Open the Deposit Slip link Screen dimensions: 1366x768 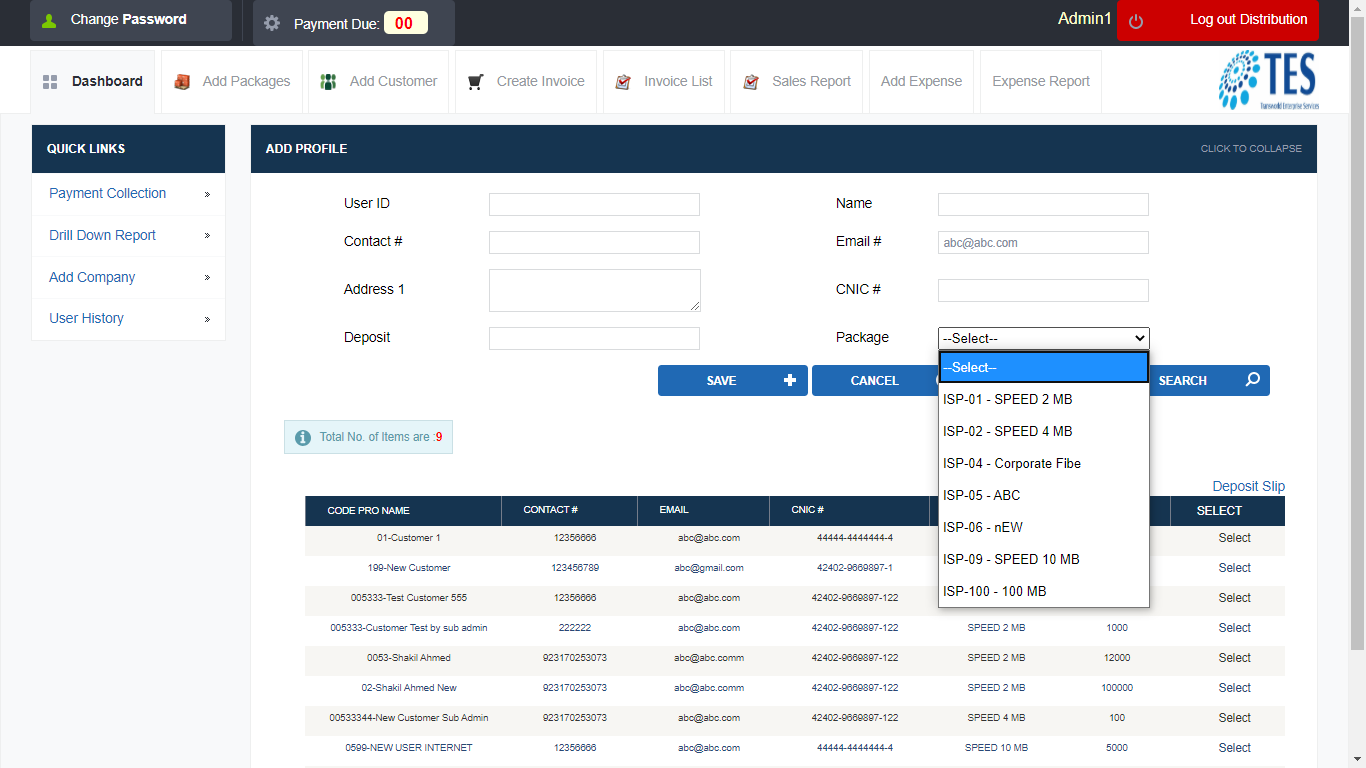coord(1249,486)
